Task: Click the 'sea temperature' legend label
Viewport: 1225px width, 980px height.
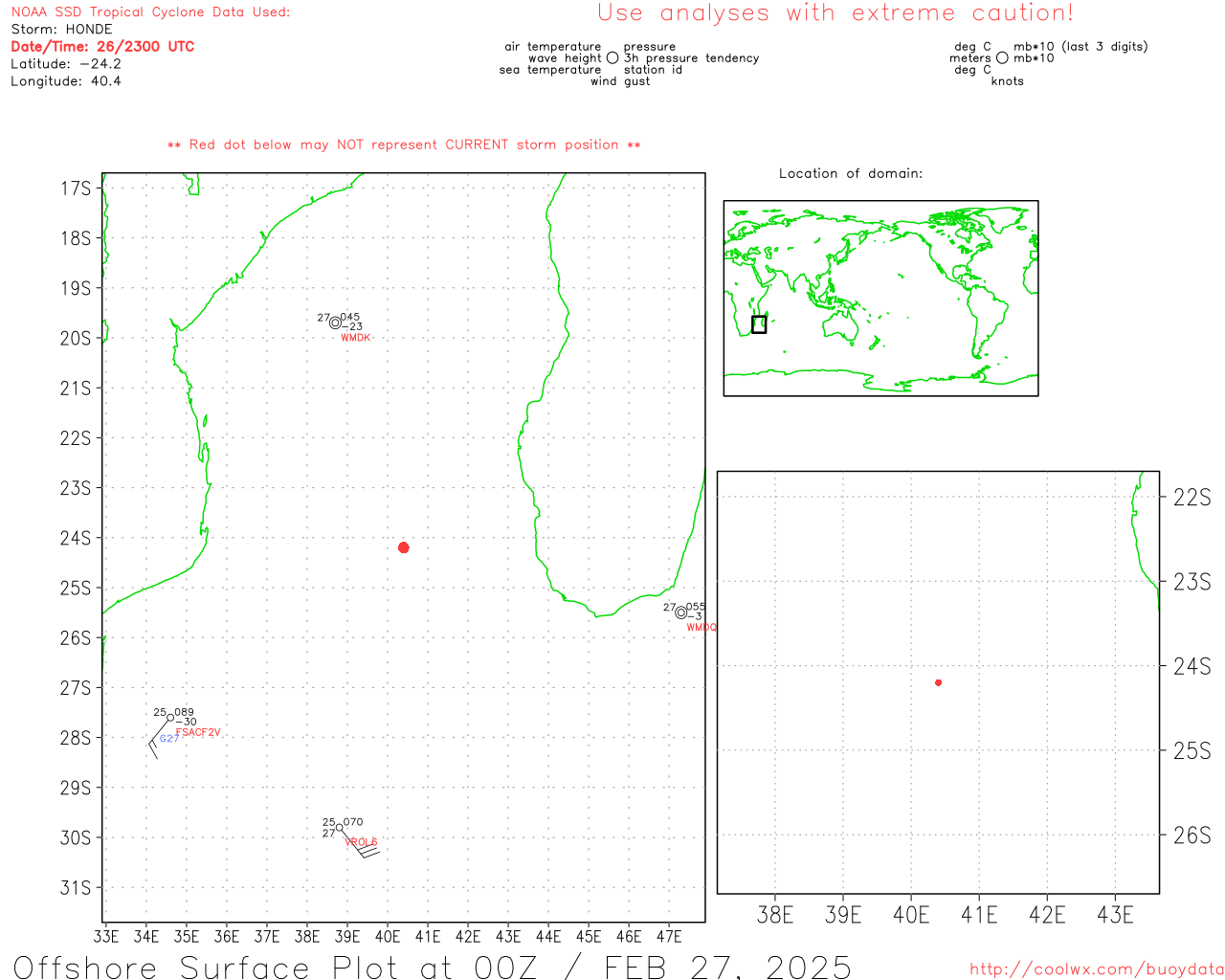Action: pos(550,70)
